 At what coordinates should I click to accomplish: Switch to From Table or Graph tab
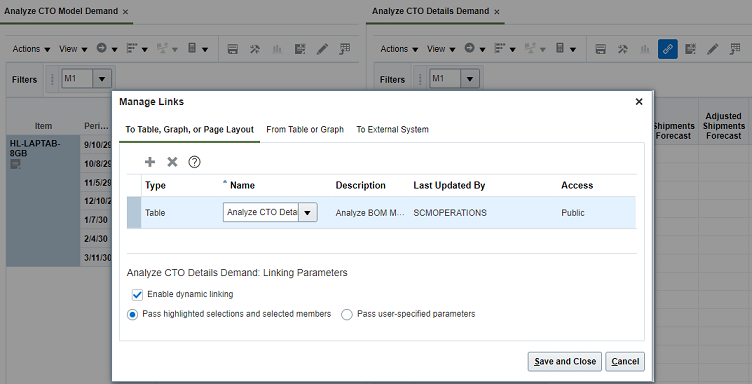coord(305,129)
